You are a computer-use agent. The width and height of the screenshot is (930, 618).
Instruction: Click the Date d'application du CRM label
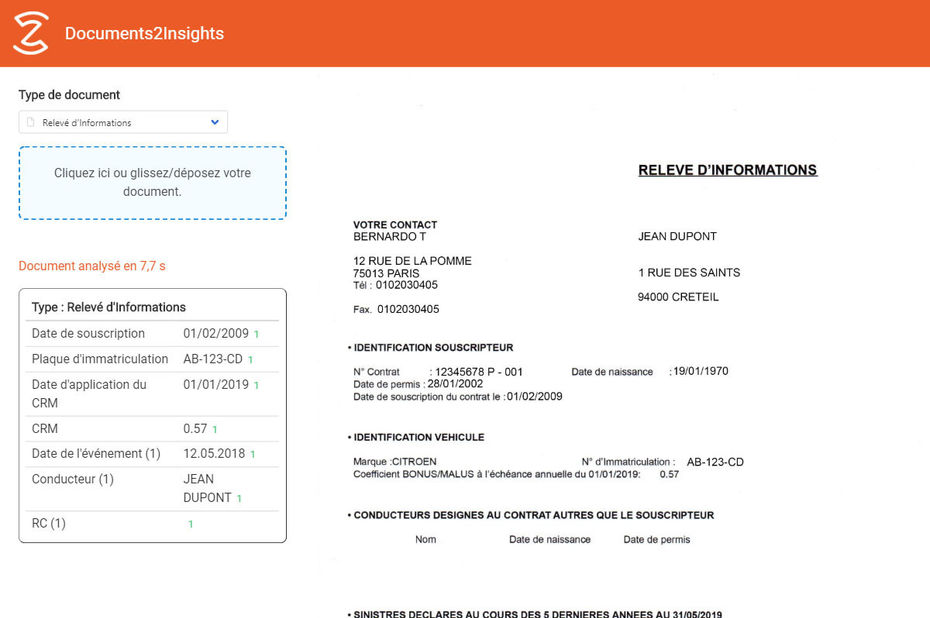click(x=89, y=394)
